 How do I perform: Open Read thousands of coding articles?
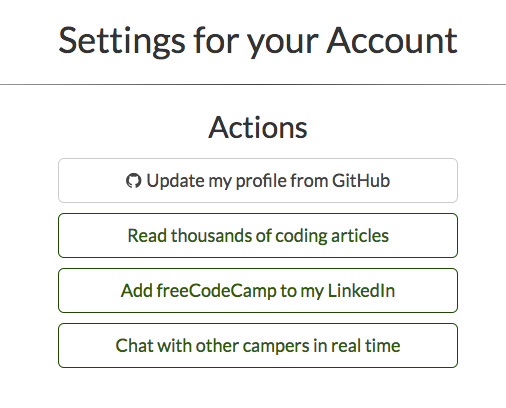click(x=258, y=235)
